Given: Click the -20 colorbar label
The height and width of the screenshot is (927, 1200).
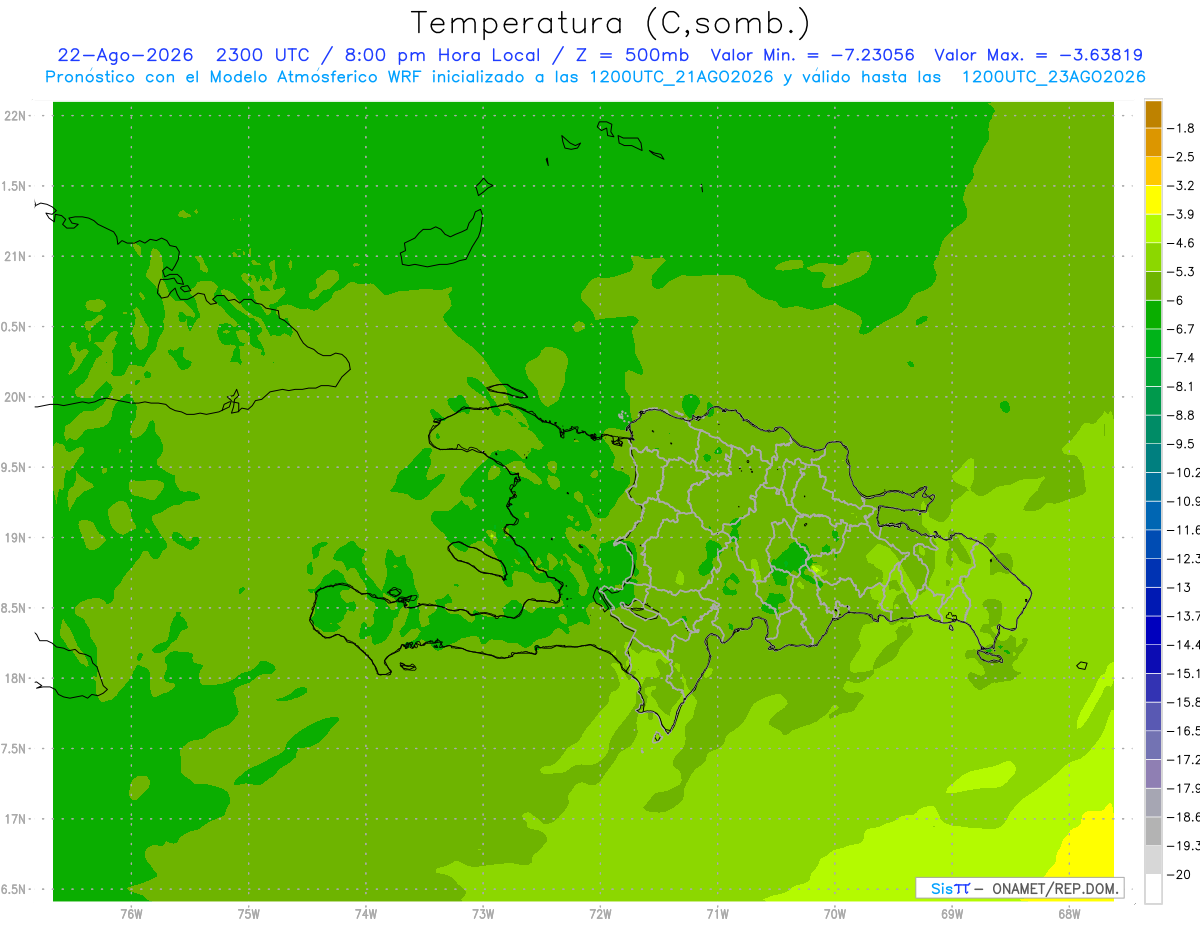Looking at the screenshot, I should coord(1180,874).
